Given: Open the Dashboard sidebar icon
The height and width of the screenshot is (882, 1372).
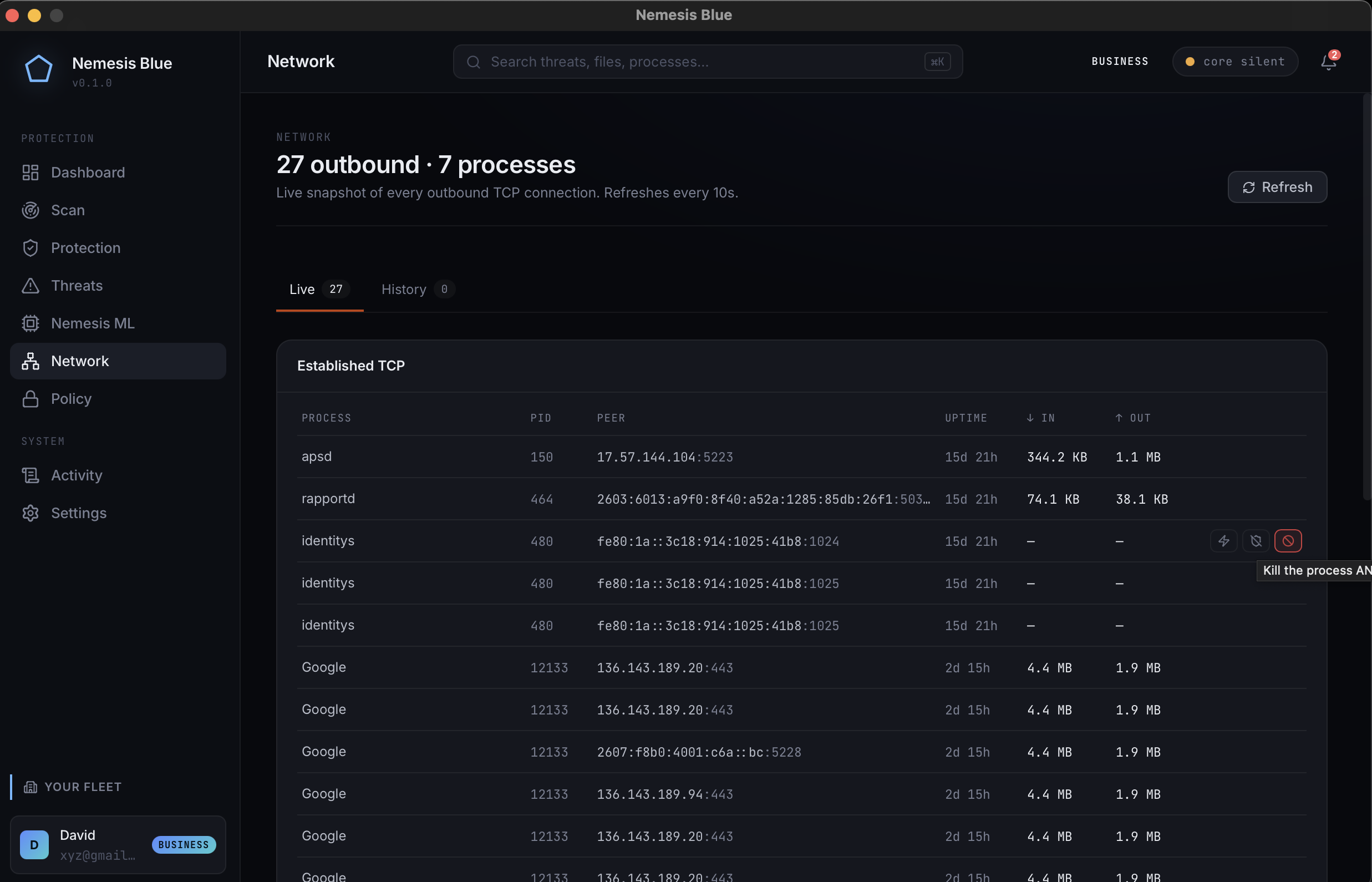Looking at the screenshot, I should click(x=31, y=173).
